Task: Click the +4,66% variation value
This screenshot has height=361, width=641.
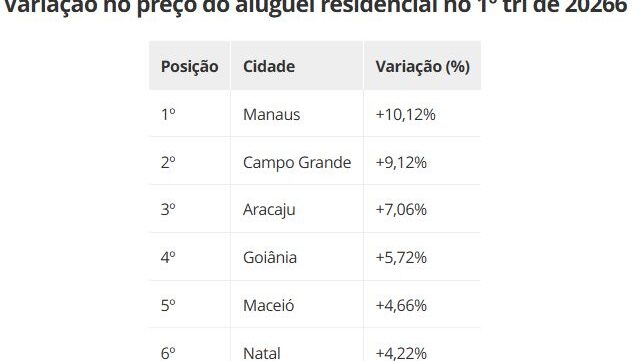Action: (401, 305)
